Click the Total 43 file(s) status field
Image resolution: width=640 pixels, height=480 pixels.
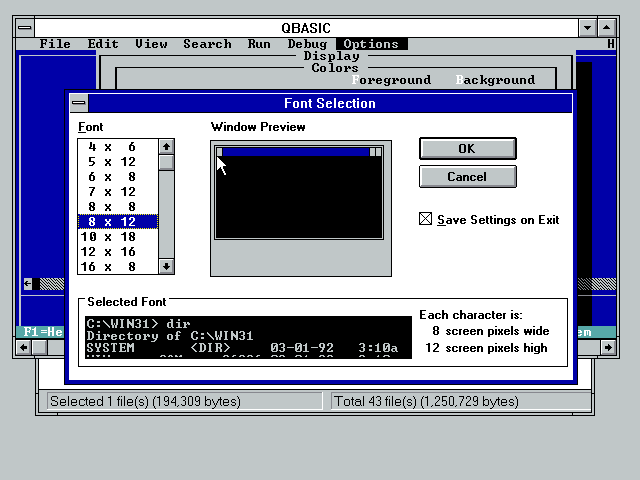pos(461,401)
